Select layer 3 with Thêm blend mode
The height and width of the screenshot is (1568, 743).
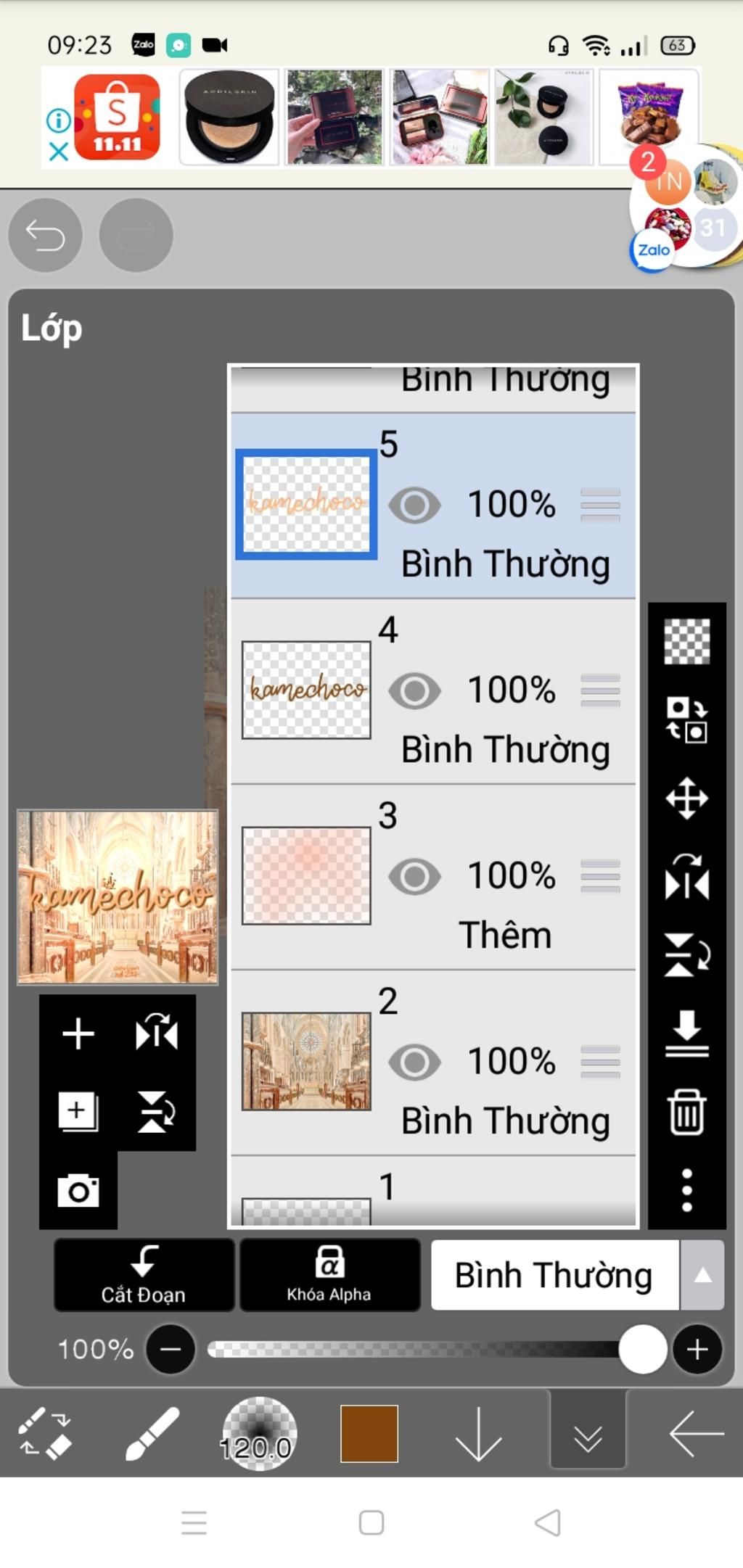pyautogui.click(x=433, y=877)
